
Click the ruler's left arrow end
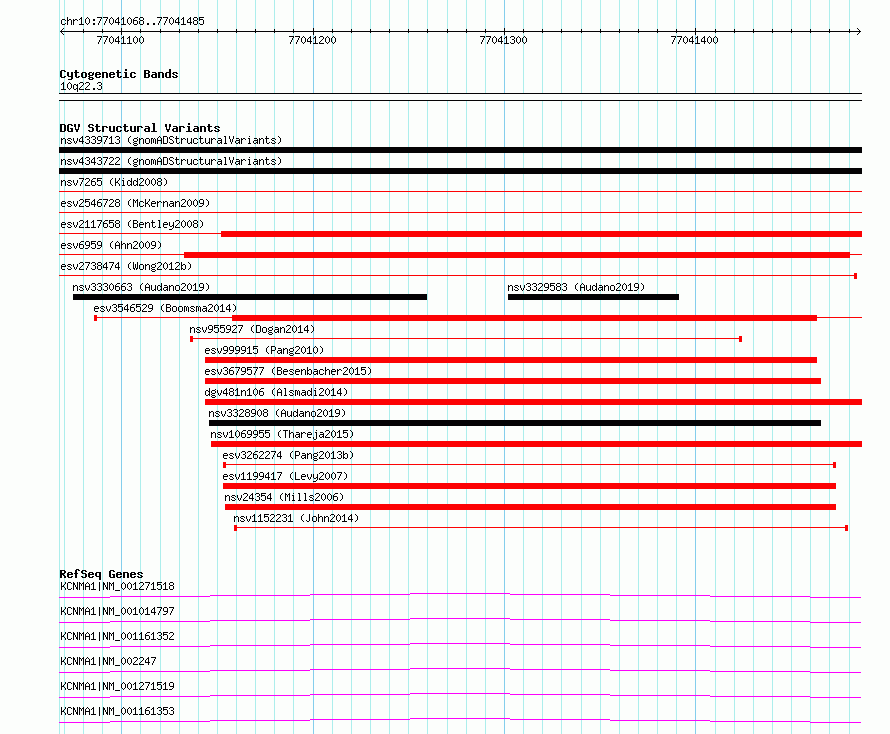coord(62,32)
